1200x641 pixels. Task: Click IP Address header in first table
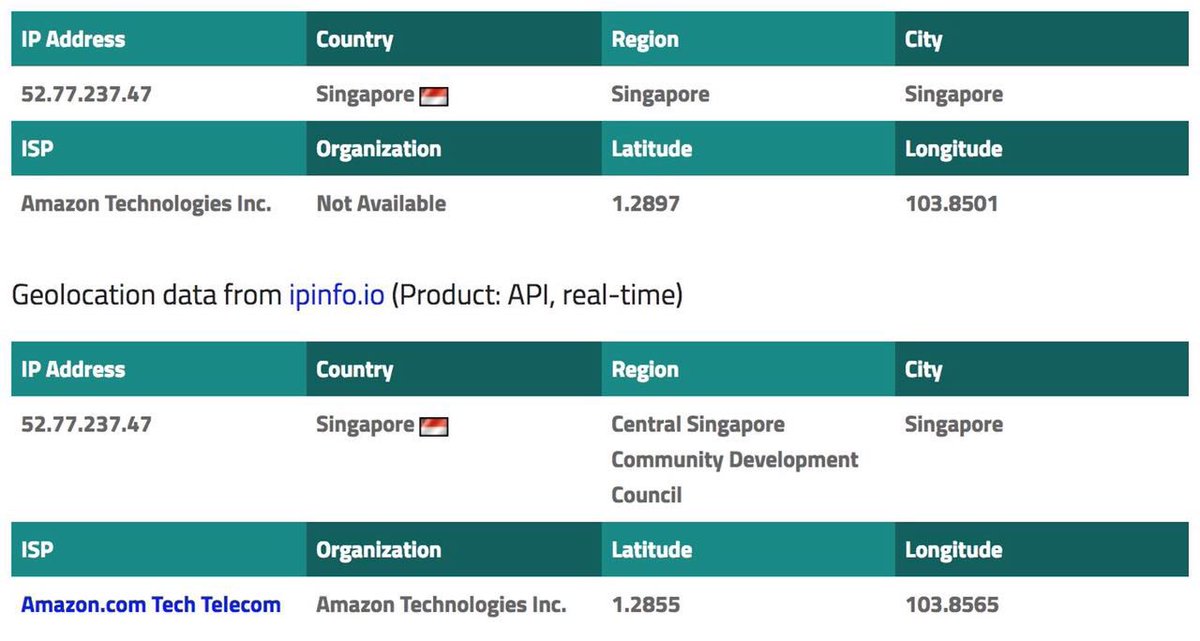(159, 40)
